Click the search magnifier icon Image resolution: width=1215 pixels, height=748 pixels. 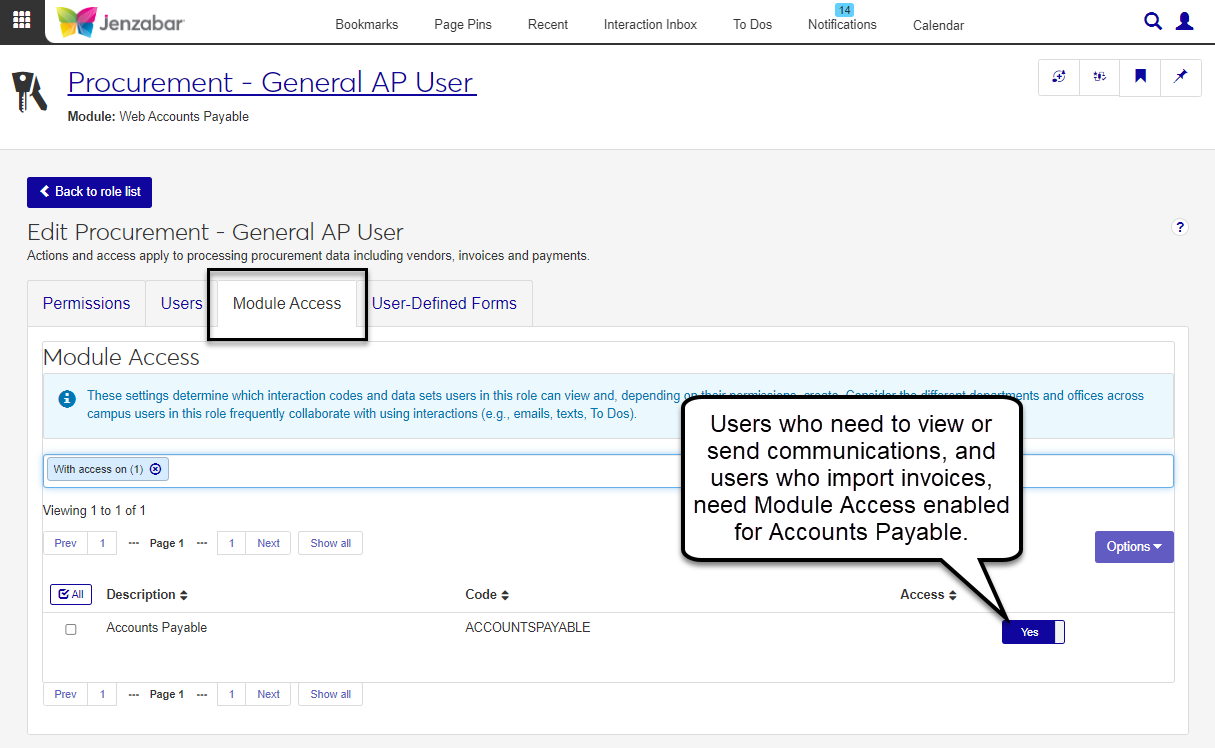[x=1153, y=21]
